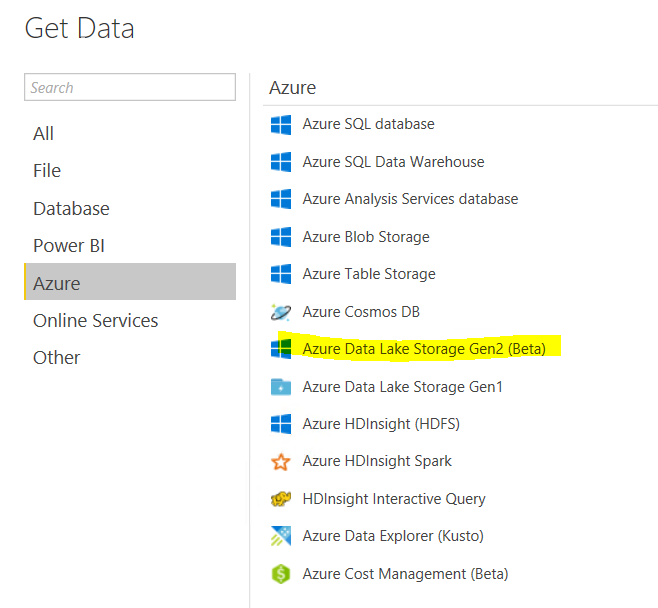Click the Azure Data Explorer Kusto icon

(x=281, y=536)
